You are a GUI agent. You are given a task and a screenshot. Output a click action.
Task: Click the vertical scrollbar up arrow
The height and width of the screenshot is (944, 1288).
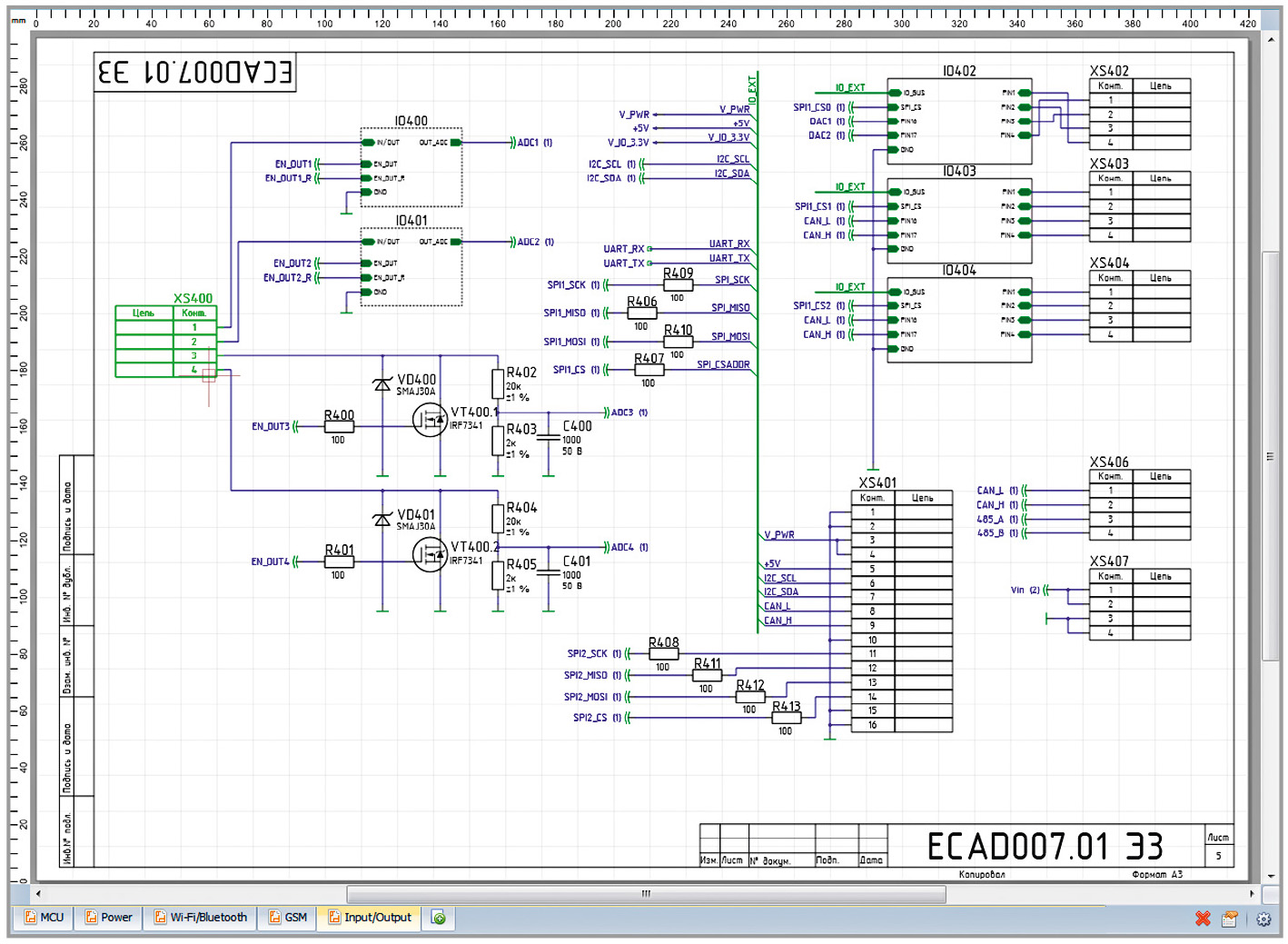point(1271,39)
